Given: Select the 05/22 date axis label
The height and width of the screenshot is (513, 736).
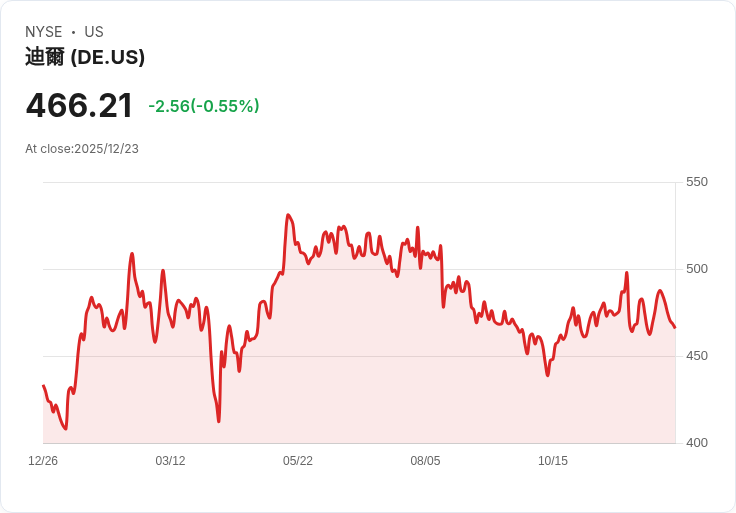Looking at the screenshot, I should [298, 461].
